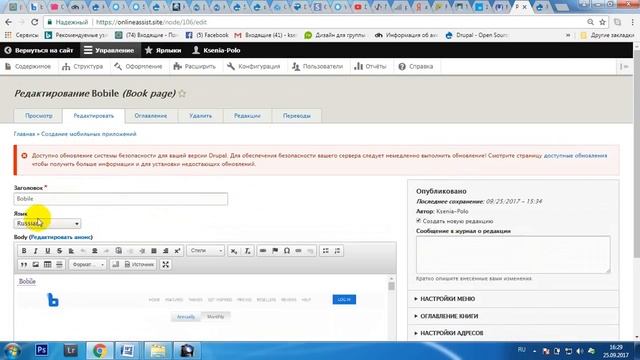Open Конфигурация admin menu

[x=254, y=67]
